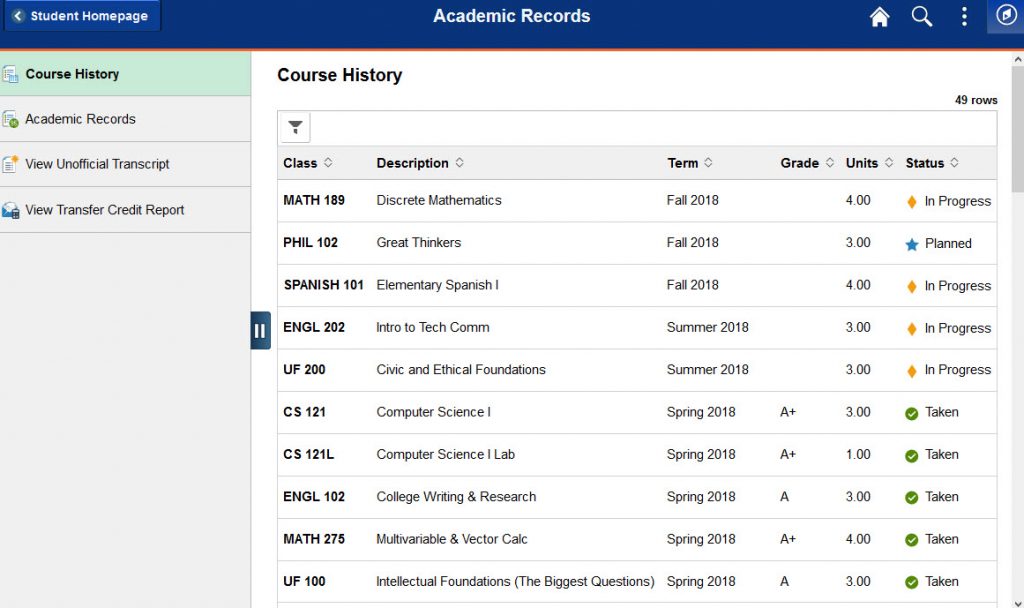This screenshot has width=1024, height=608.
Task: Click College Writing & Research description
Action: 456,496
